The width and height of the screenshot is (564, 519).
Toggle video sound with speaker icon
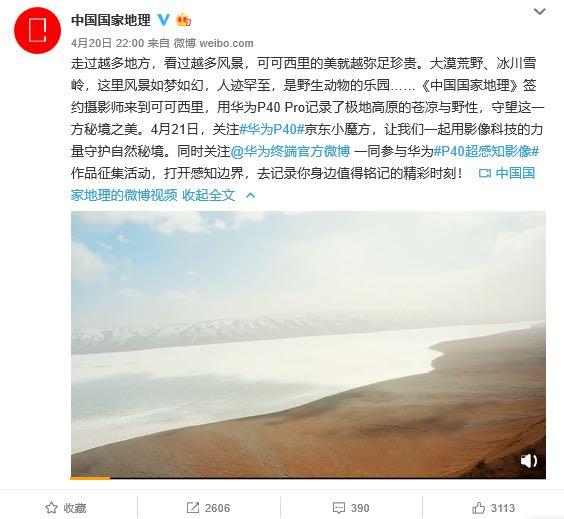click(529, 461)
